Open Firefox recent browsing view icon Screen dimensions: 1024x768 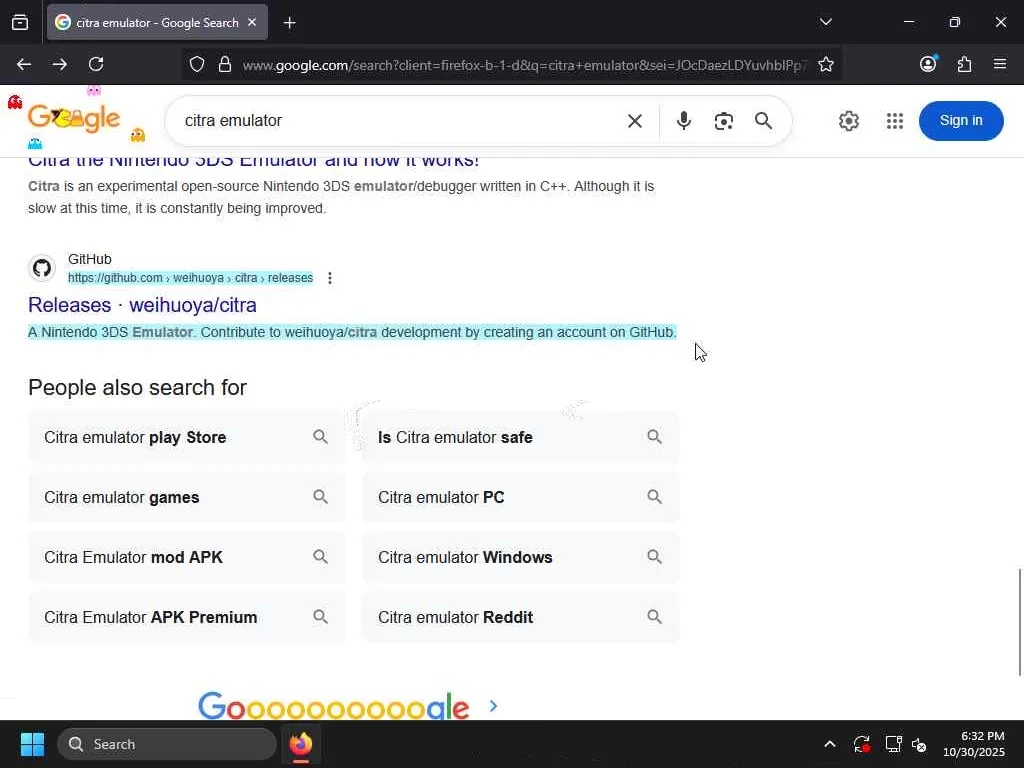coord(20,23)
